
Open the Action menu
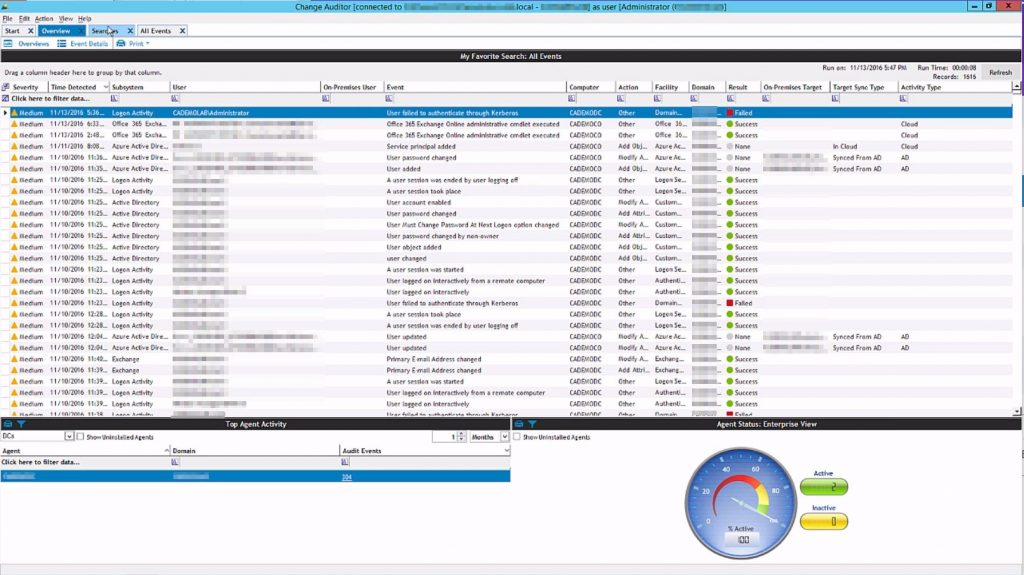(44, 19)
